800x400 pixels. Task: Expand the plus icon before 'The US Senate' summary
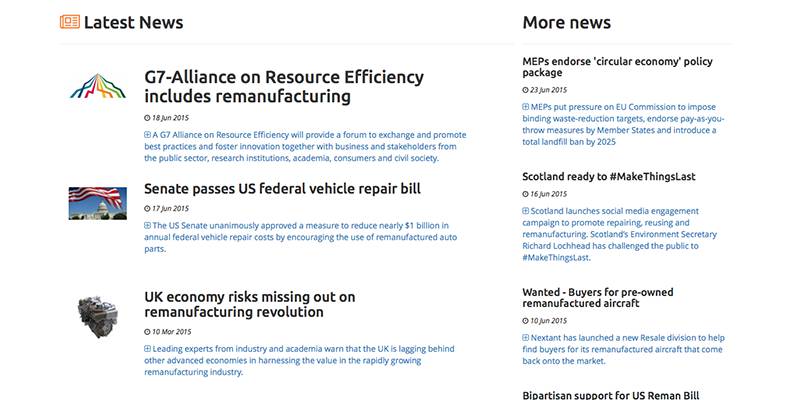[x=147, y=226]
